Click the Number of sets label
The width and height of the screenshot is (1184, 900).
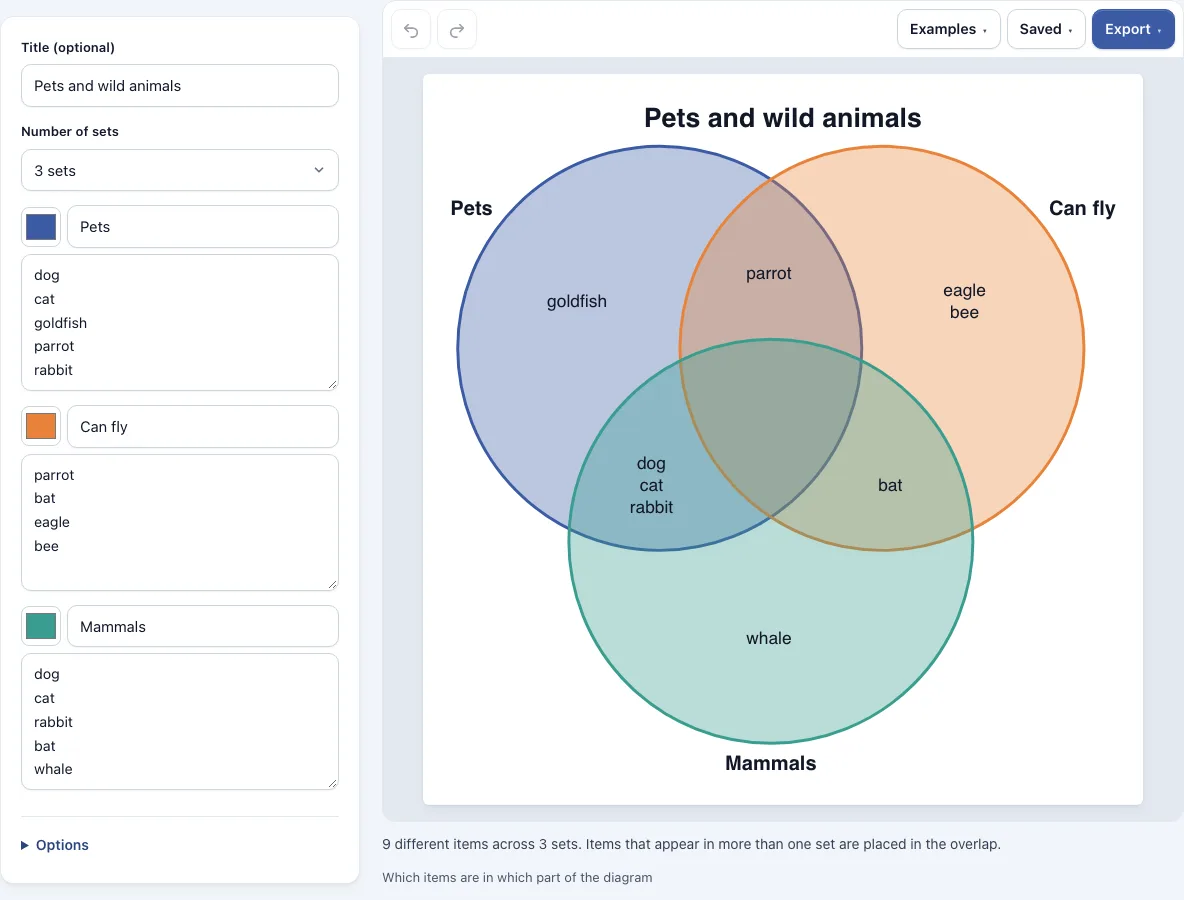(x=69, y=131)
